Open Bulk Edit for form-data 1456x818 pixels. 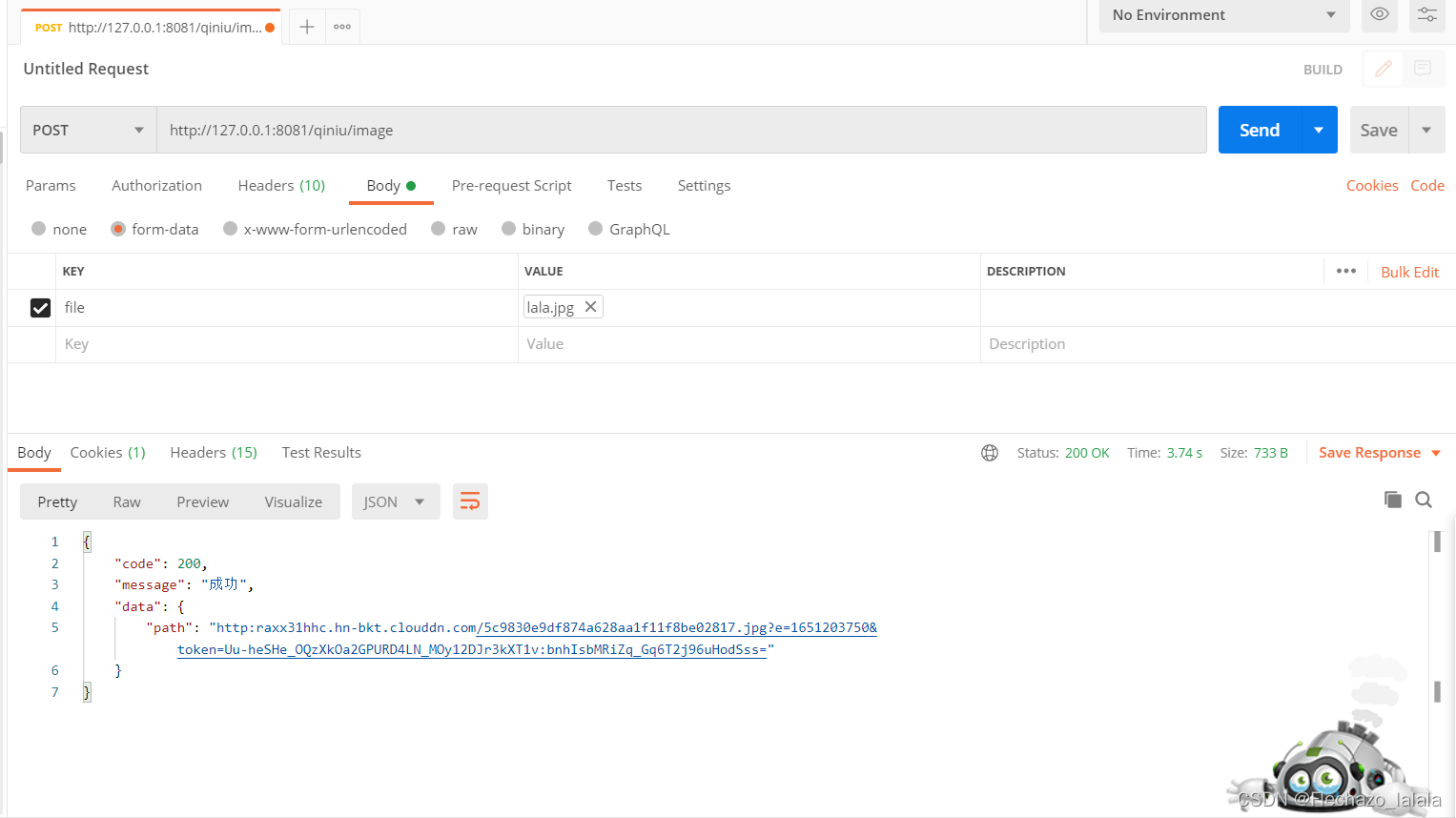(x=1409, y=272)
